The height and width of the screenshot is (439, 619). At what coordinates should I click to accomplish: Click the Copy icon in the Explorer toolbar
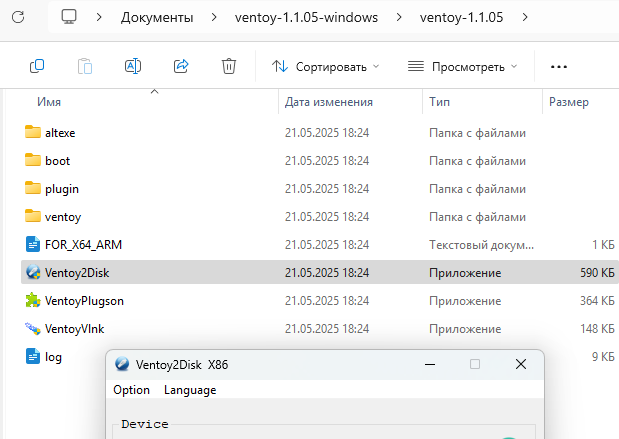click(37, 66)
